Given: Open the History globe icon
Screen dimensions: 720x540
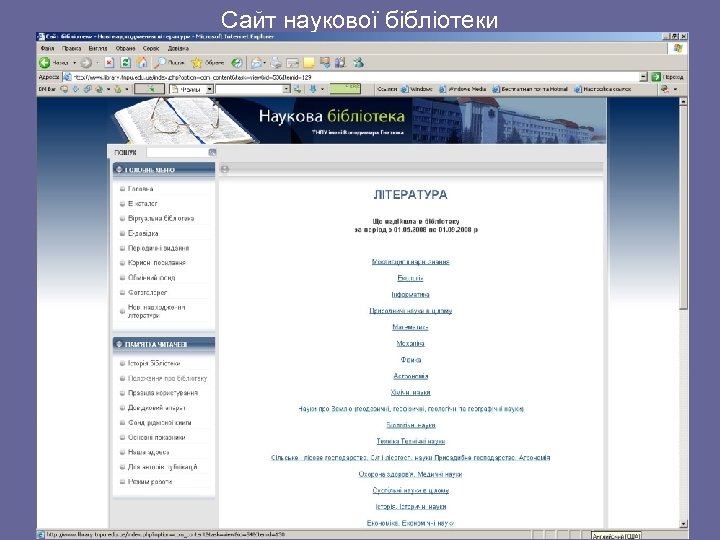Looking at the screenshot, I should pyautogui.click(x=236, y=62).
